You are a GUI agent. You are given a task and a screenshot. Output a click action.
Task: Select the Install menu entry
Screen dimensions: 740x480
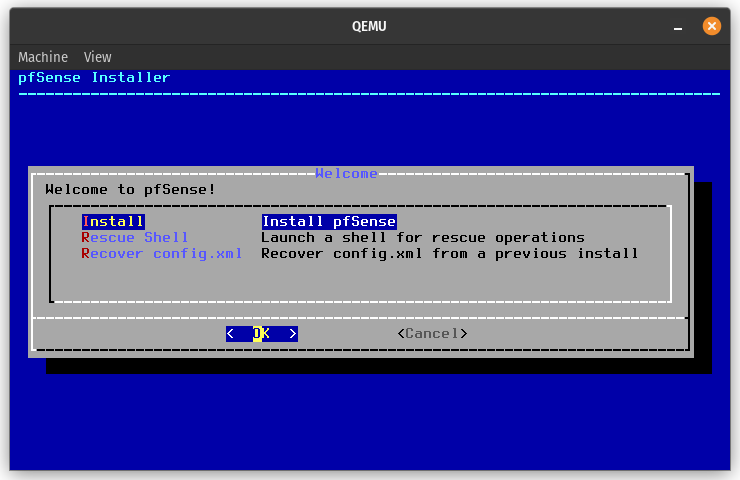pyautogui.click(x=113, y=221)
